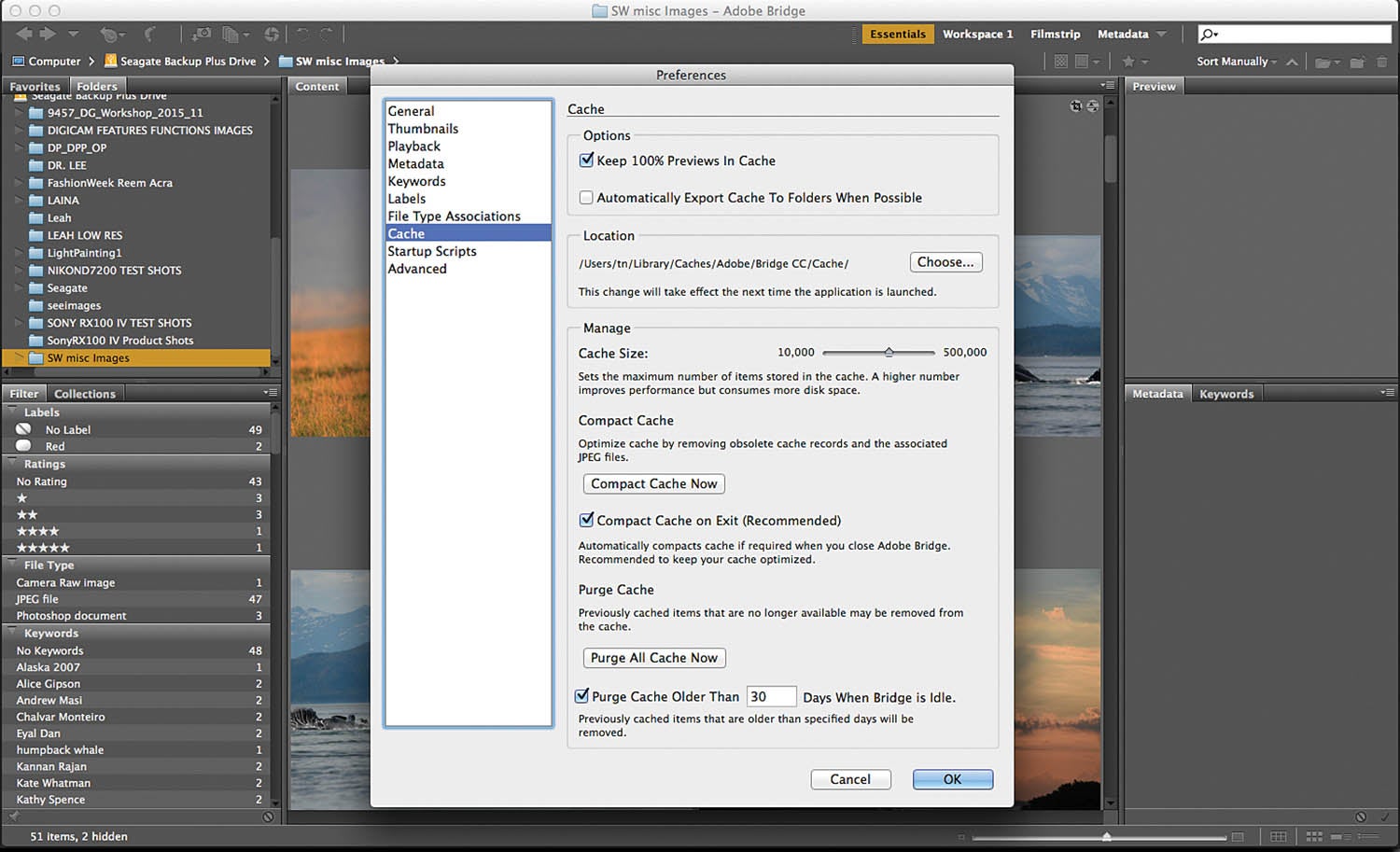Collapse the Keywords filter section
1400x852 pixels.
coord(9,633)
